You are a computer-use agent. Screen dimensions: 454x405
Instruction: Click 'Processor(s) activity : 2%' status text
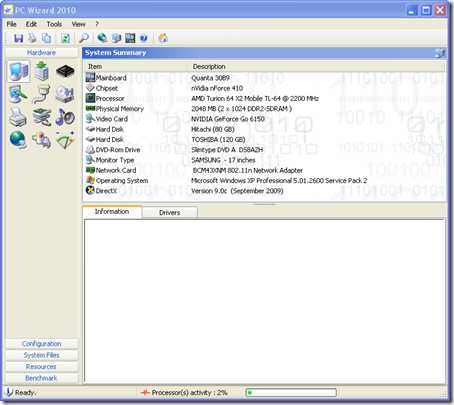click(x=189, y=393)
